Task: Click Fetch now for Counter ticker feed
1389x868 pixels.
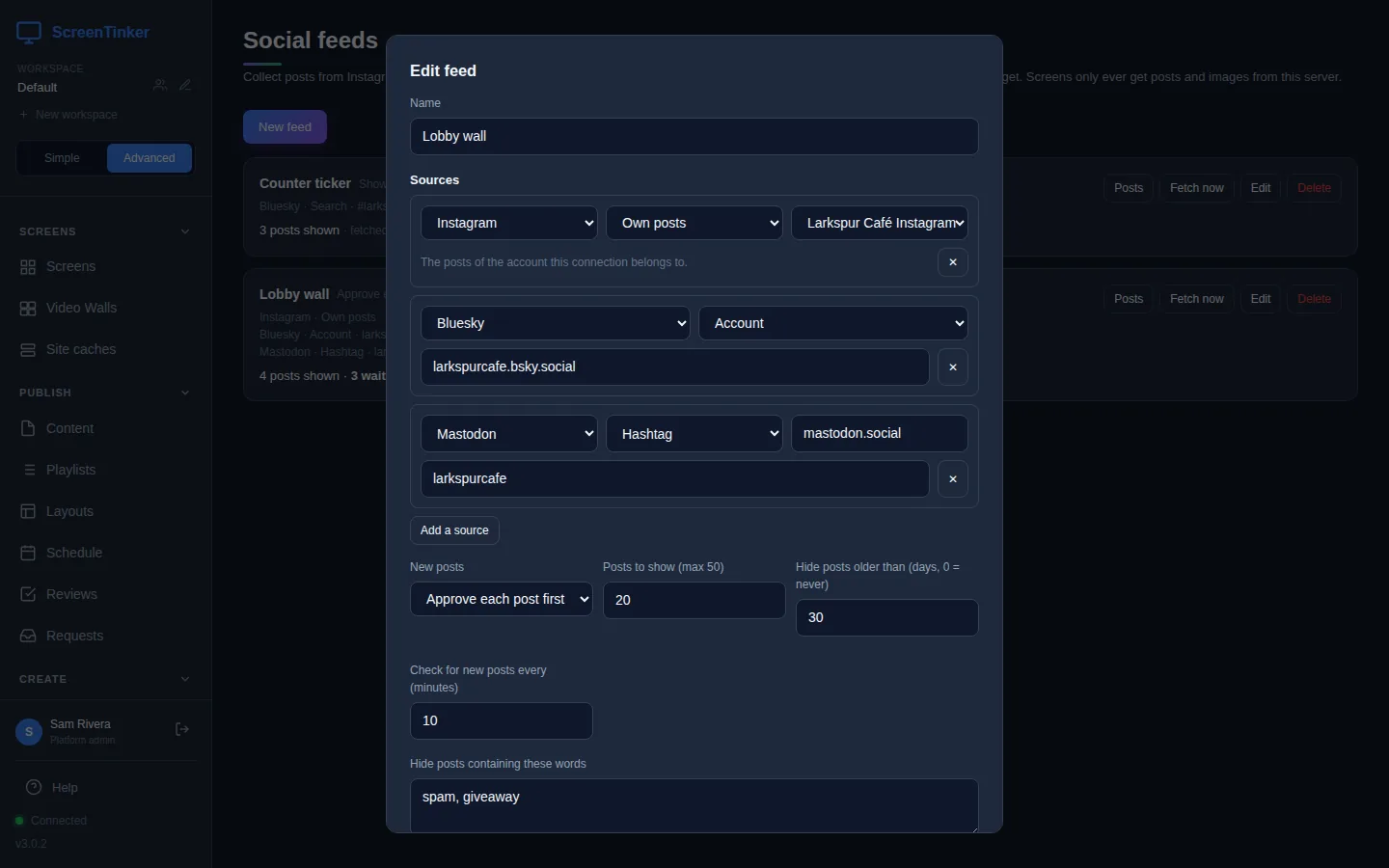Action: (x=1197, y=188)
